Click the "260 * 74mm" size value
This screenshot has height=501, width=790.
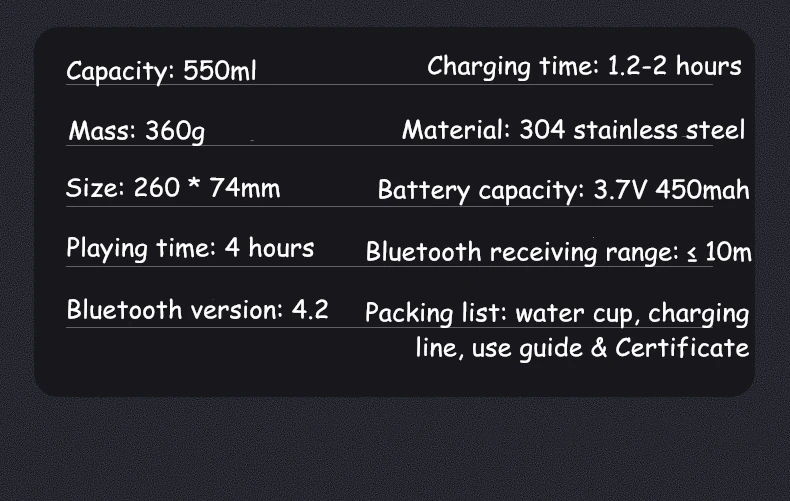tap(207, 188)
